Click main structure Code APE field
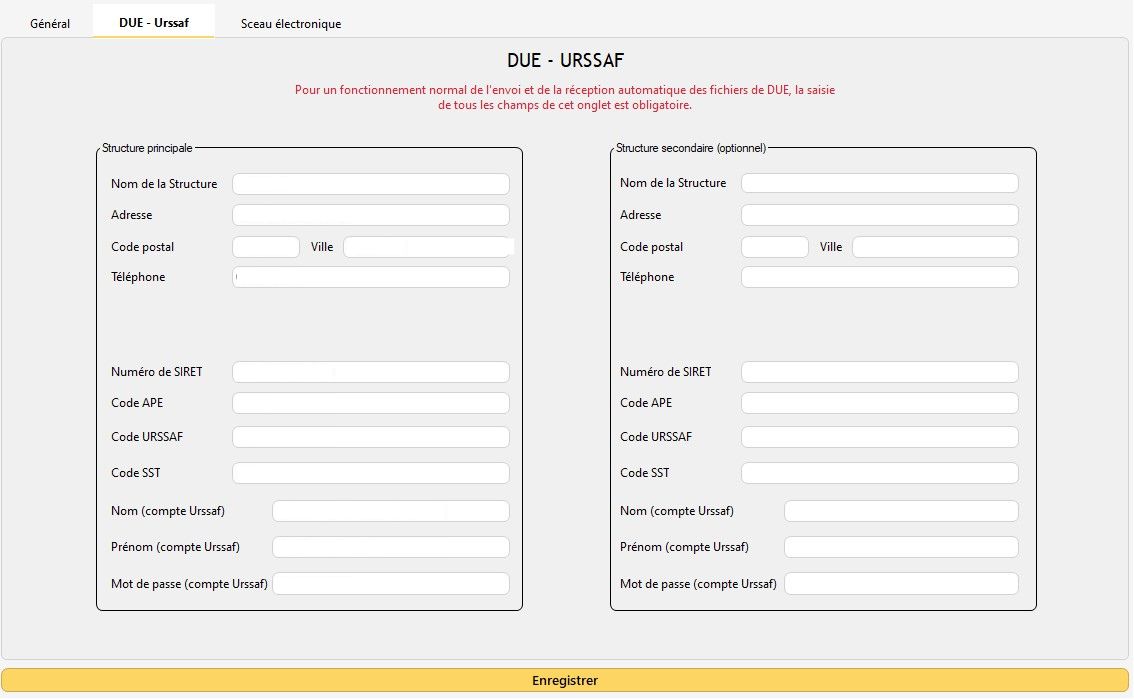This screenshot has height=699, width=1134. coord(370,403)
